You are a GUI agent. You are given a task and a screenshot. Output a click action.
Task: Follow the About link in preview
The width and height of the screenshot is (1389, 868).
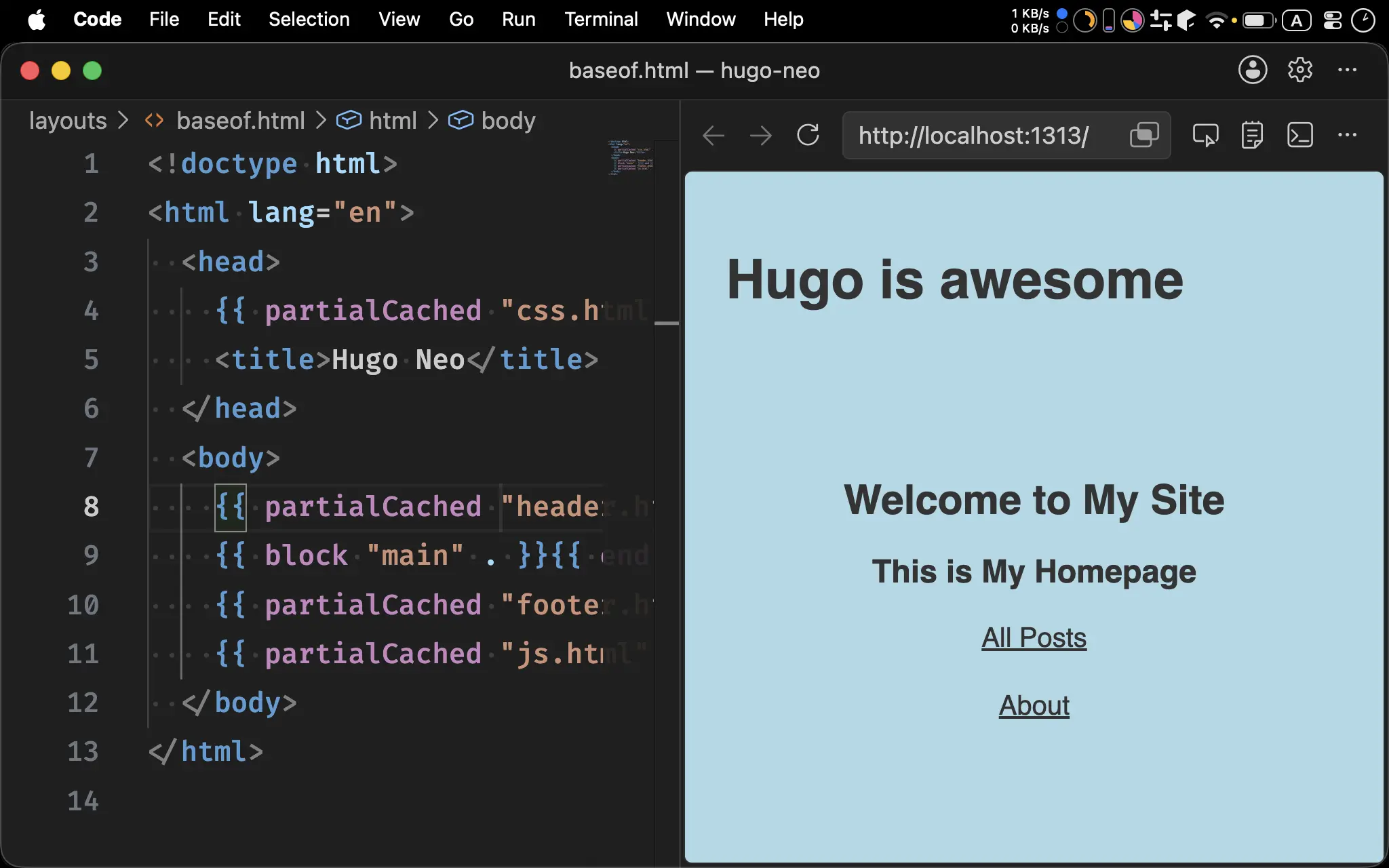pyautogui.click(x=1034, y=706)
